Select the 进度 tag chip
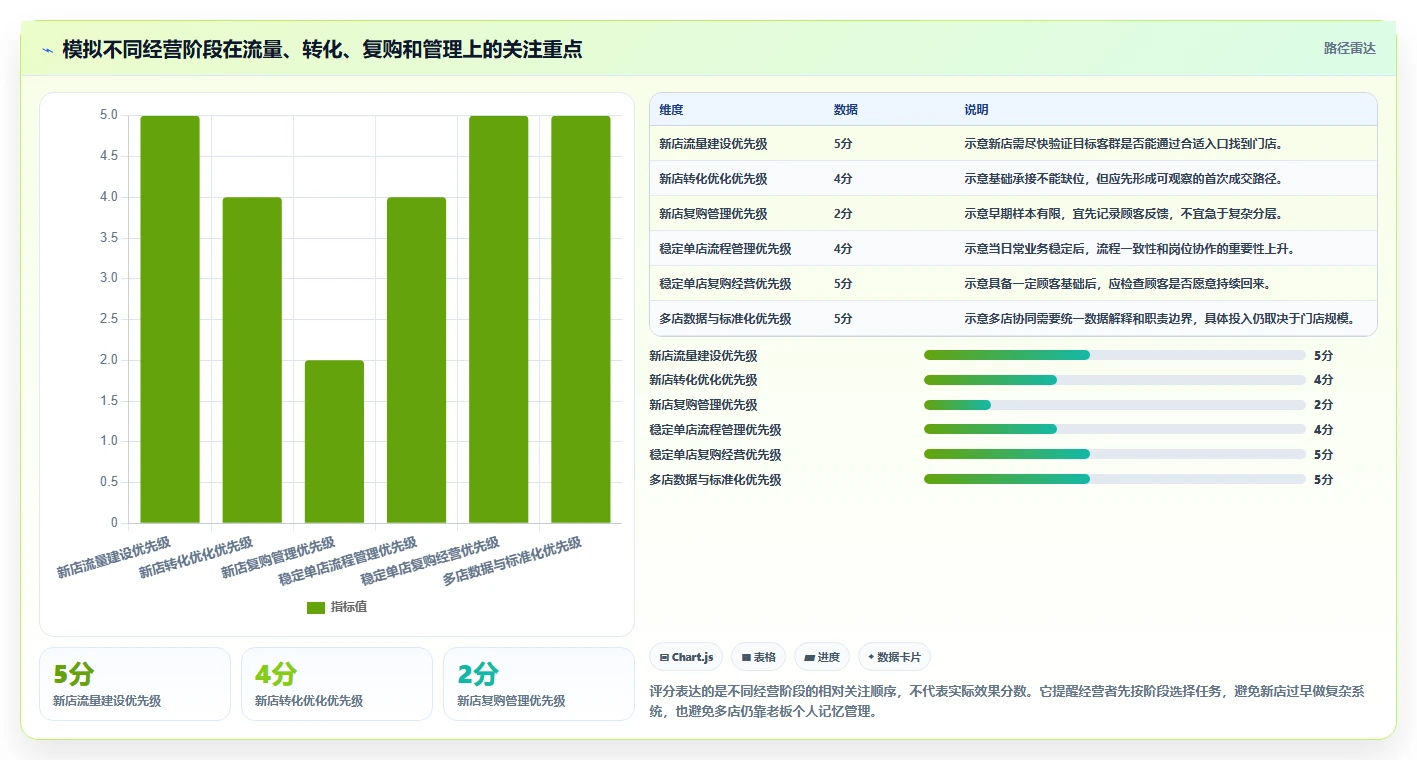 coord(822,657)
